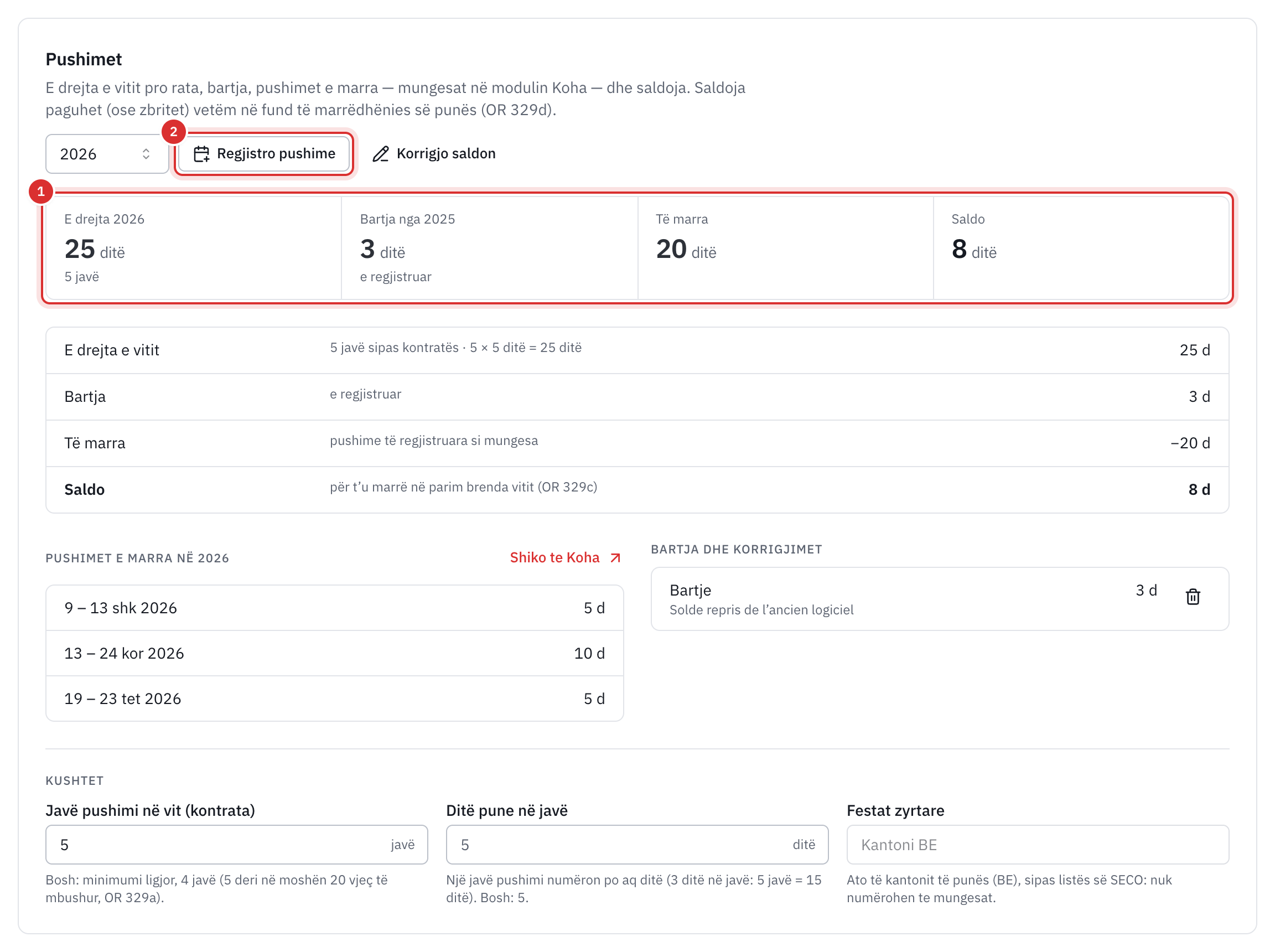The width and height of the screenshot is (1275, 952).
Task: Click the Bartja nga 2025 summary card
Action: [x=490, y=248]
